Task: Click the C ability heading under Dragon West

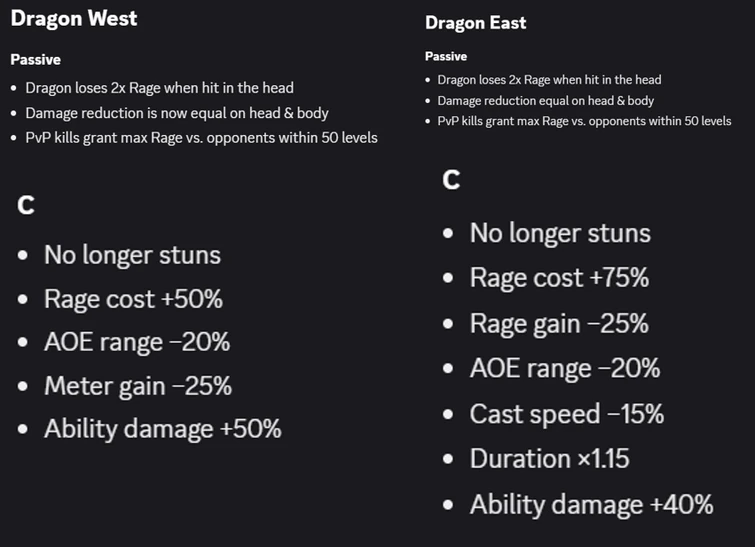Action: [27, 206]
